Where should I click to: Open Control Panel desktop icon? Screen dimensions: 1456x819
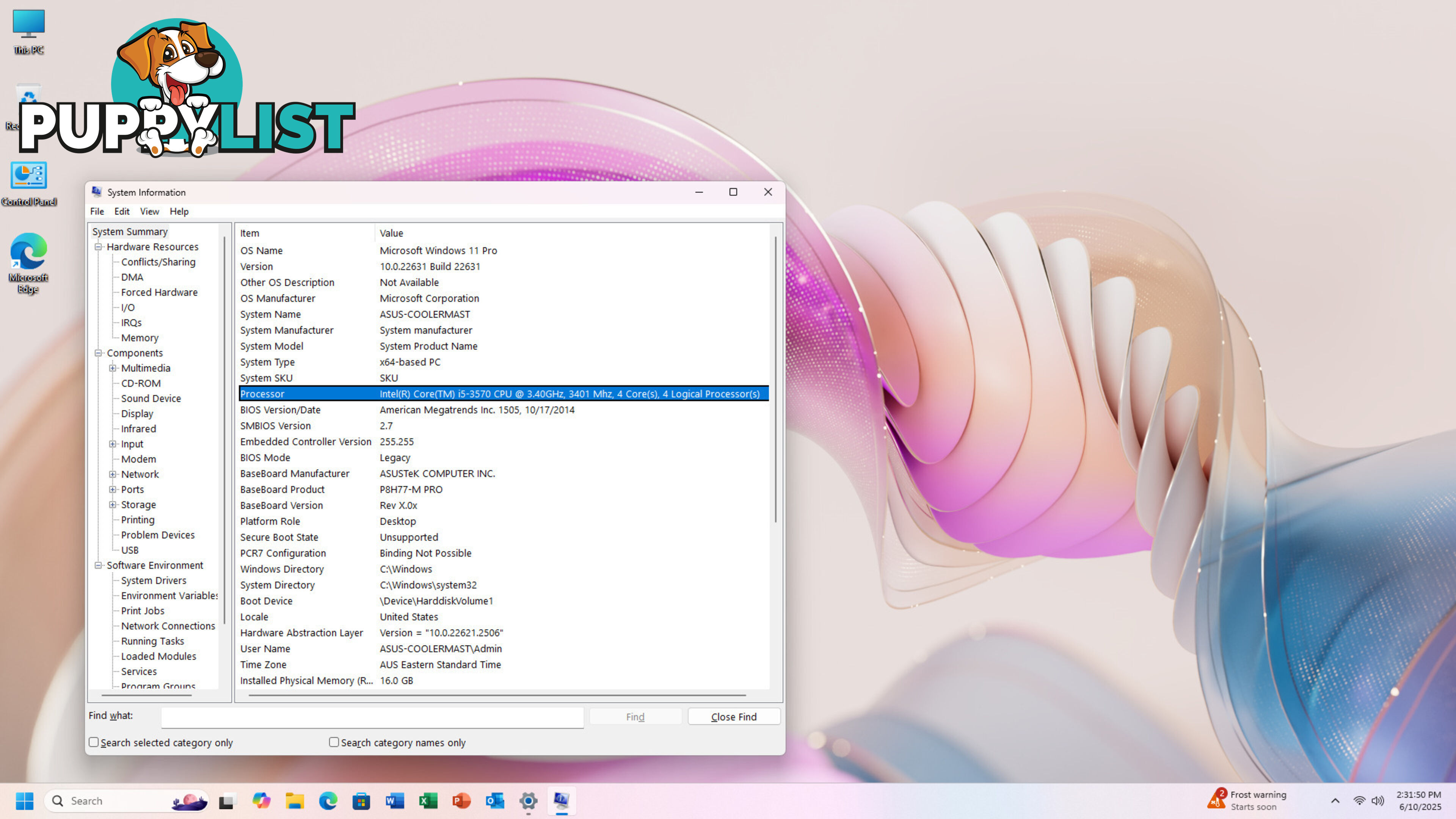click(28, 184)
